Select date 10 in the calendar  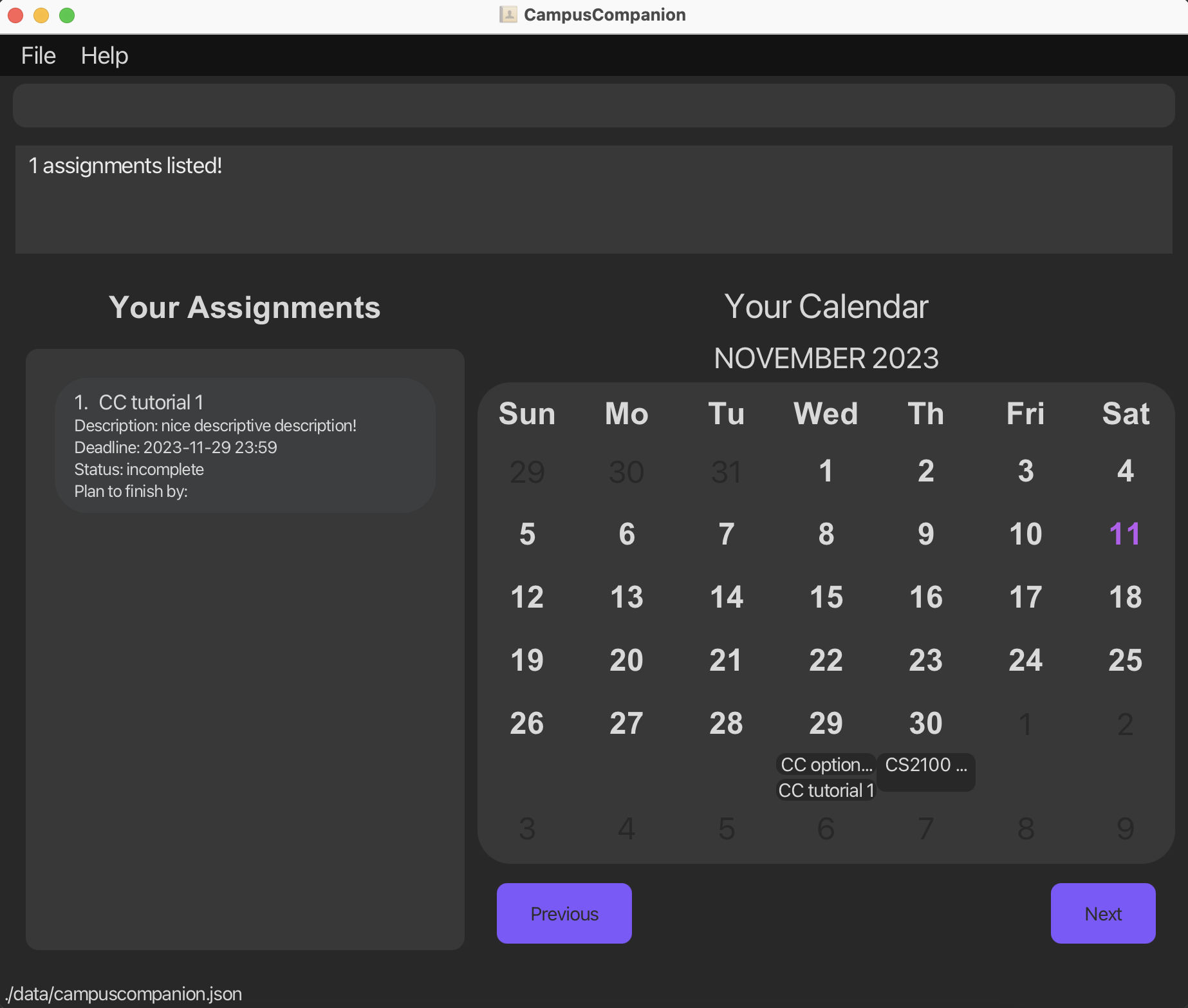(x=1025, y=534)
